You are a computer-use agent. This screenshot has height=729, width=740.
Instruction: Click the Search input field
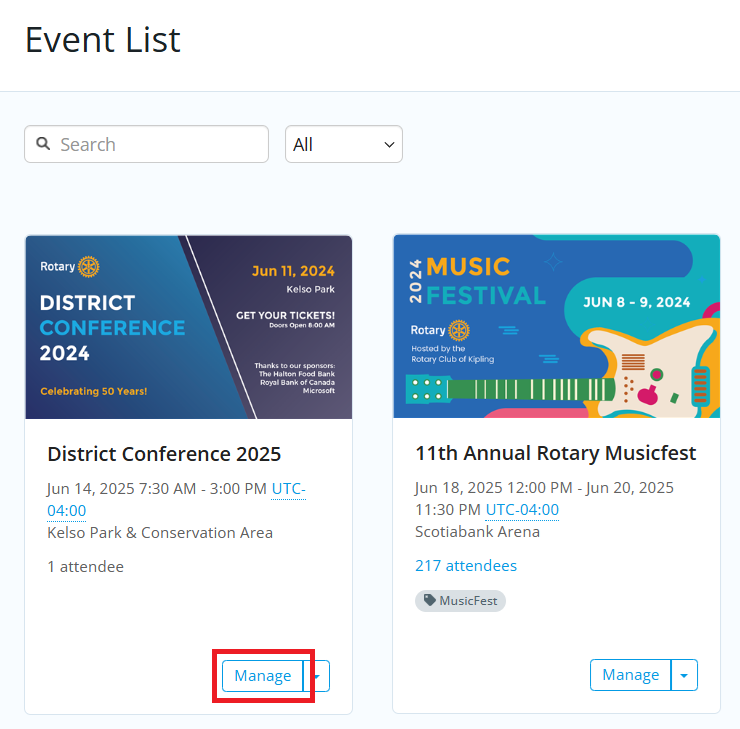146,144
